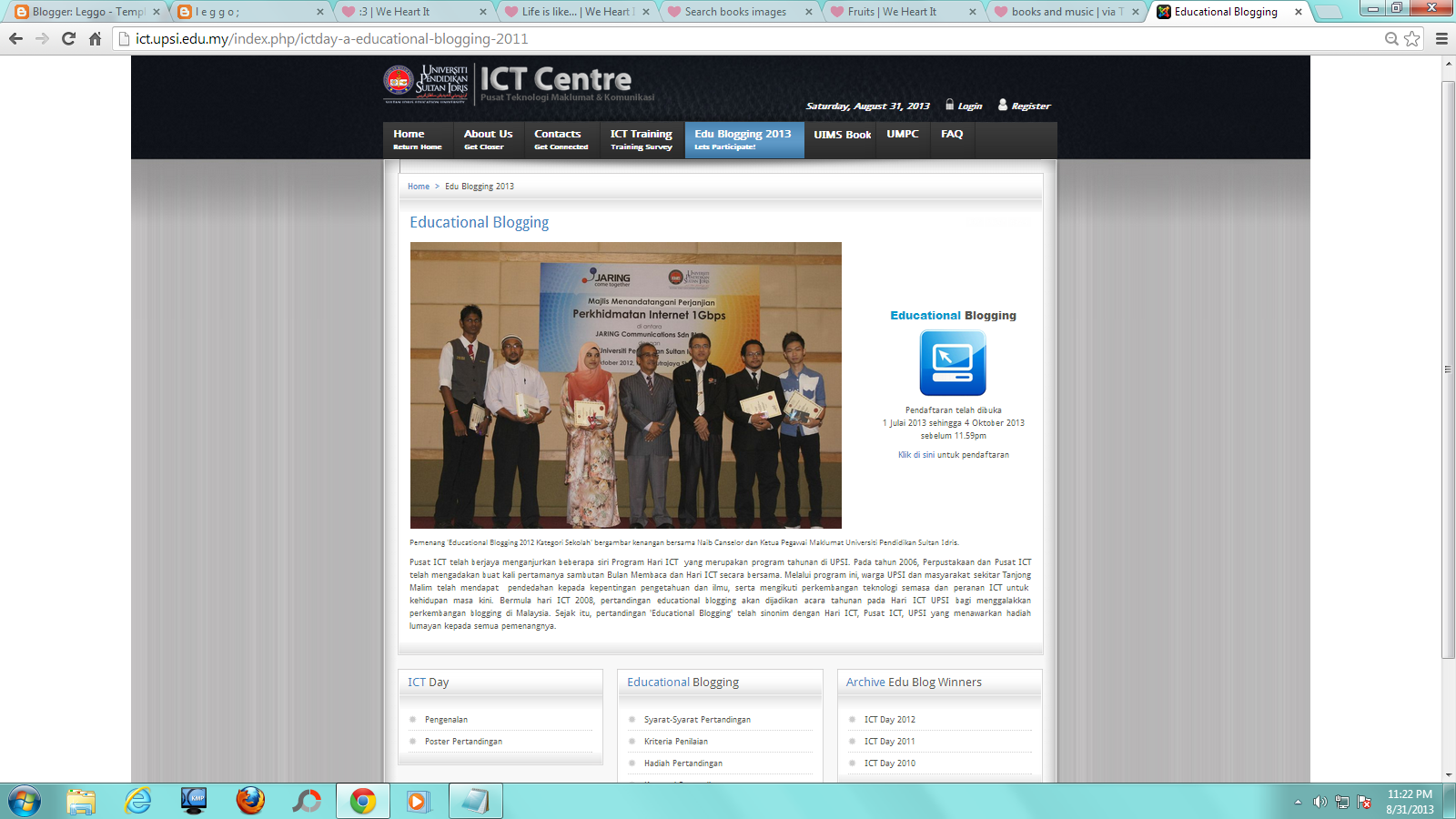Open the About Us menu item

(488, 139)
